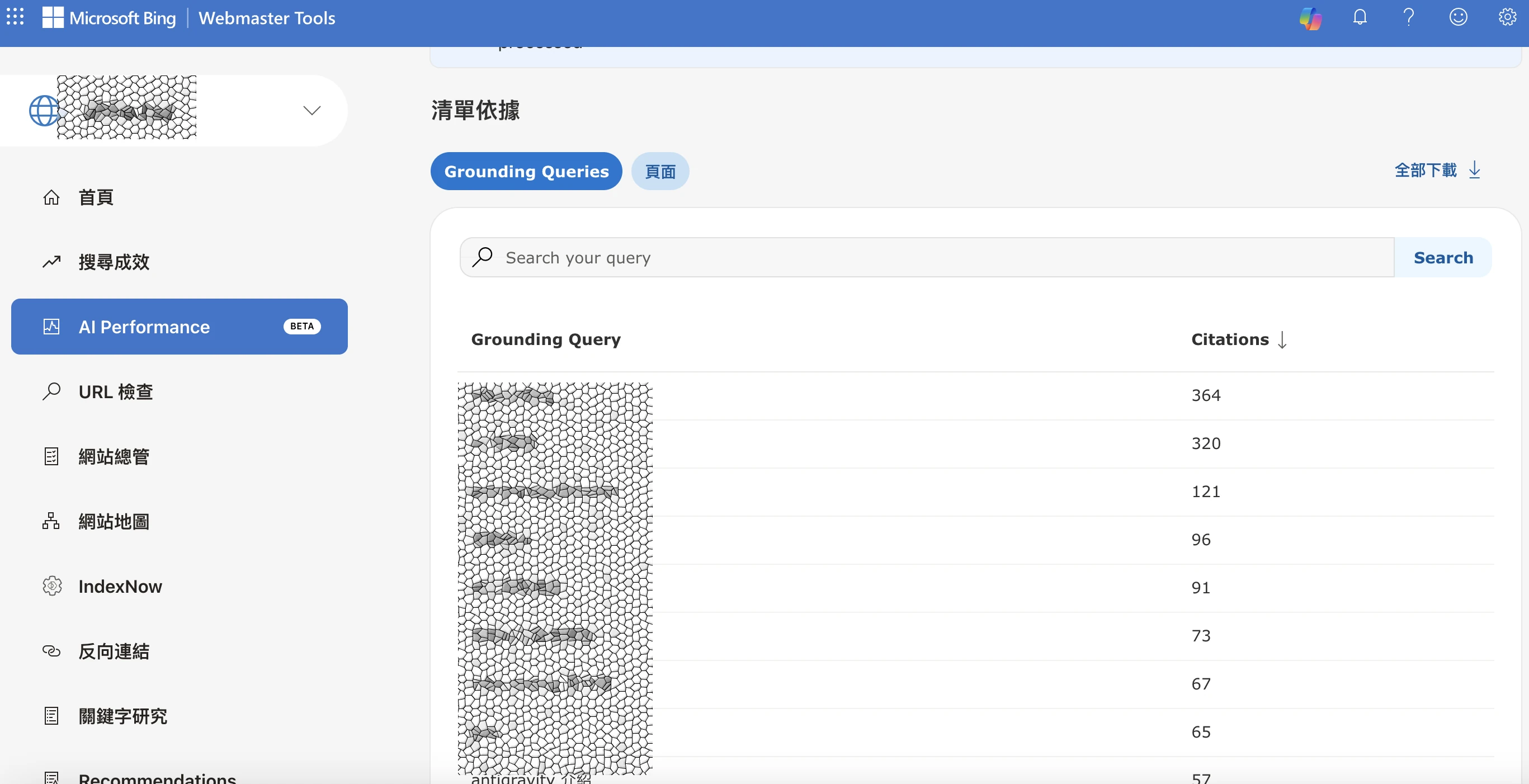This screenshot has width=1529, height=784.
Task: Open Copilot from the top bar
Action: tap(1309, 18)
